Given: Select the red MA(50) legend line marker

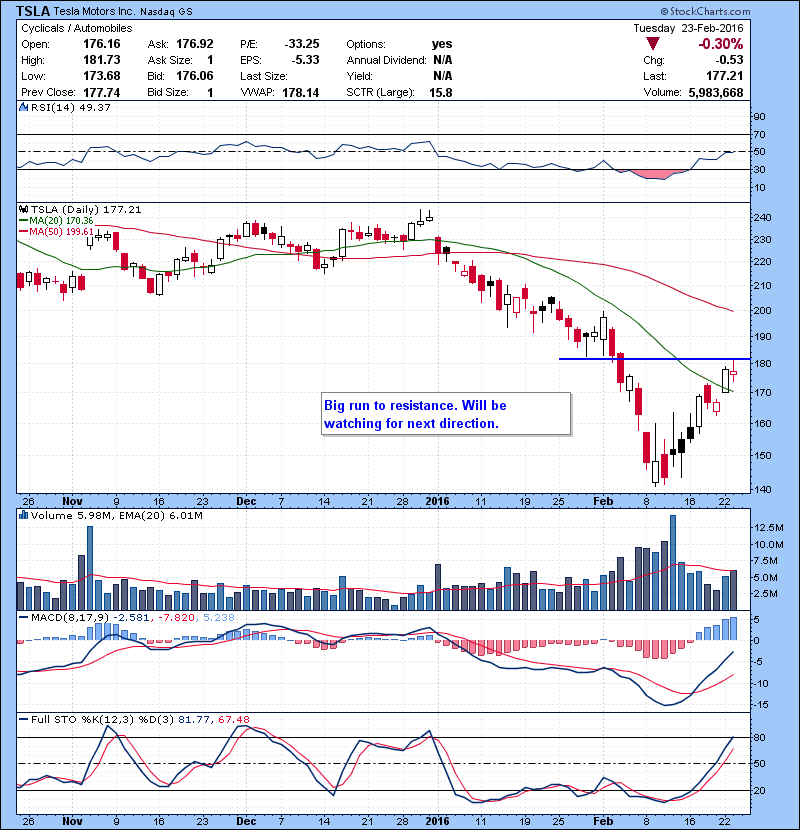Looking at the screenshot, I should (x=23, y=232).
